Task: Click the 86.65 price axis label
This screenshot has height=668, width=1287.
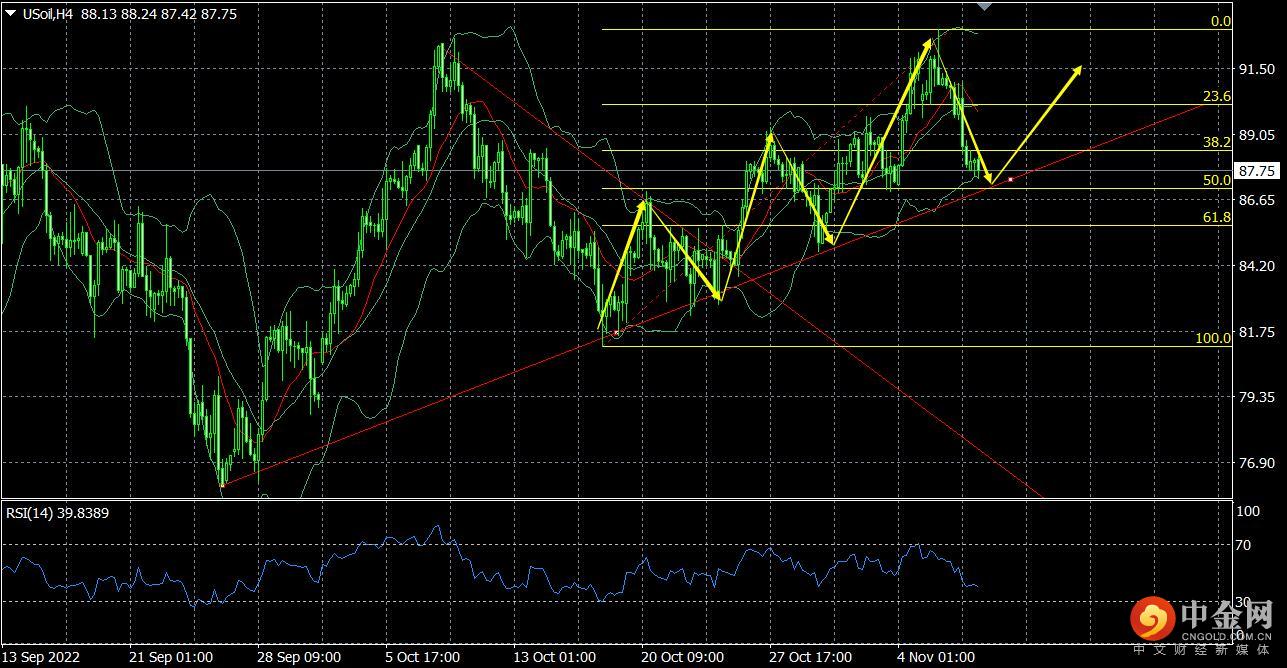Action: tap(1255, 200)
